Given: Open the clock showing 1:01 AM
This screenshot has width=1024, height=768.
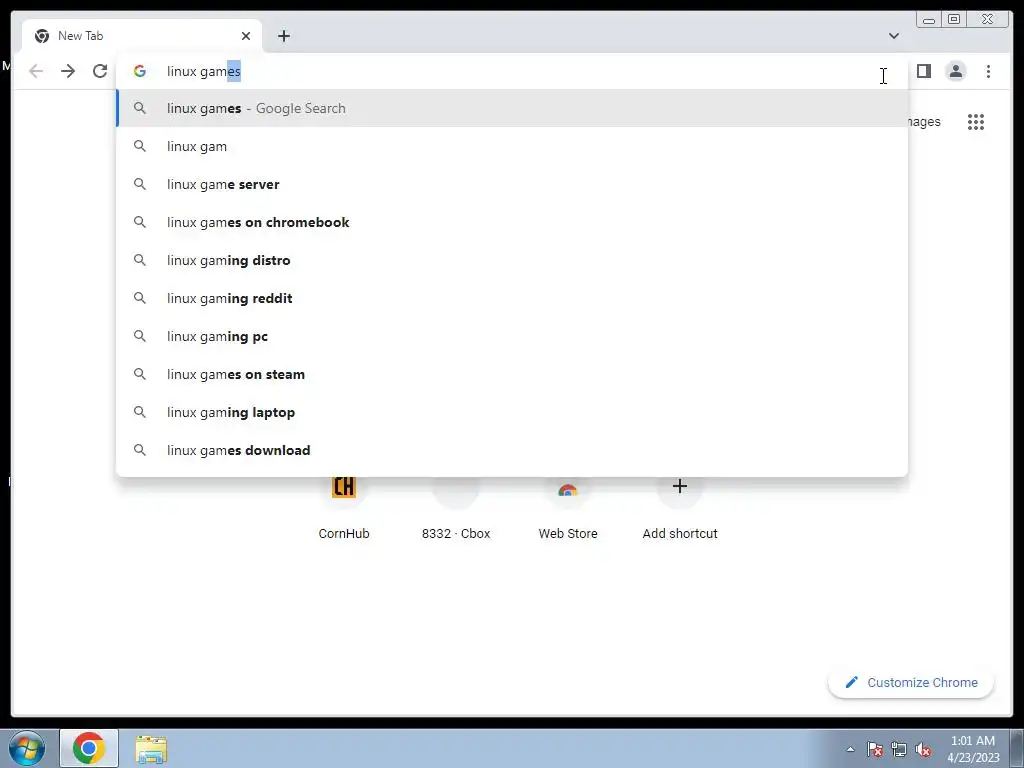Looking at the screenshot, I should [973, 749].
